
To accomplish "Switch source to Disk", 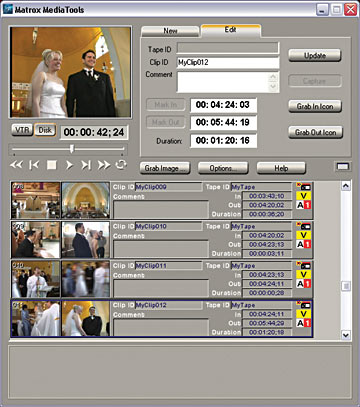I will coord(45,130).
